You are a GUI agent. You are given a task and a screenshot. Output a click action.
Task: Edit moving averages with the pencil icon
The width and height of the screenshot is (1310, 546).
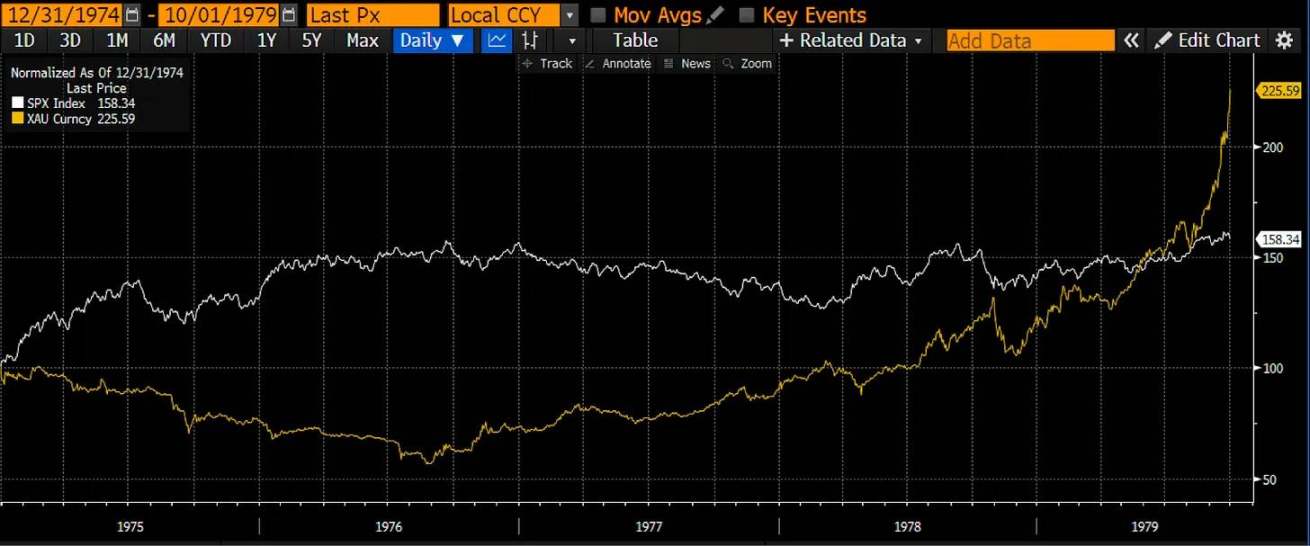coord(716,15)
